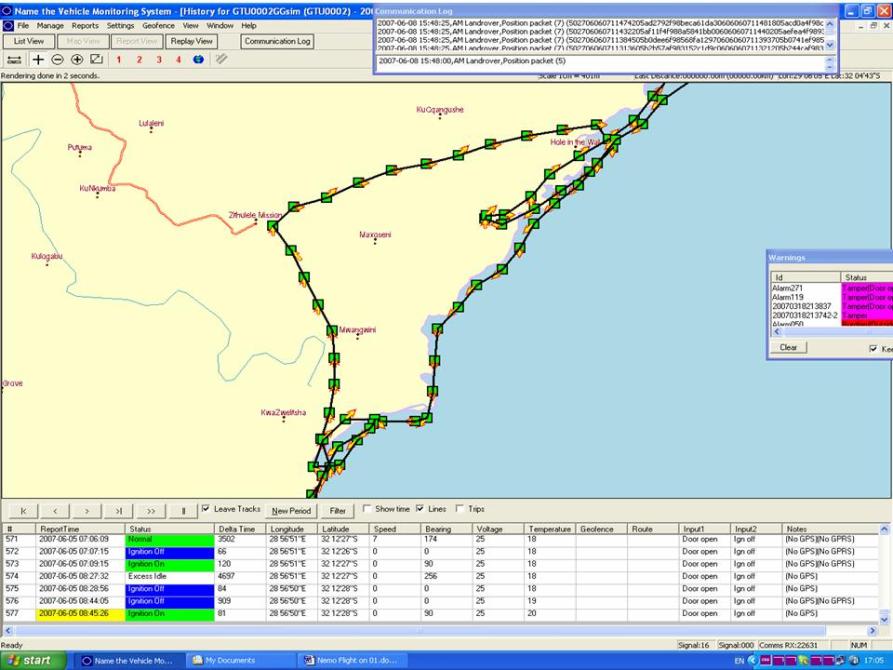This screenshot has height=670, width=893.
Task: Select the Excess Idle status in row 574
Action: pyautogui.click(x=170, y=577)
